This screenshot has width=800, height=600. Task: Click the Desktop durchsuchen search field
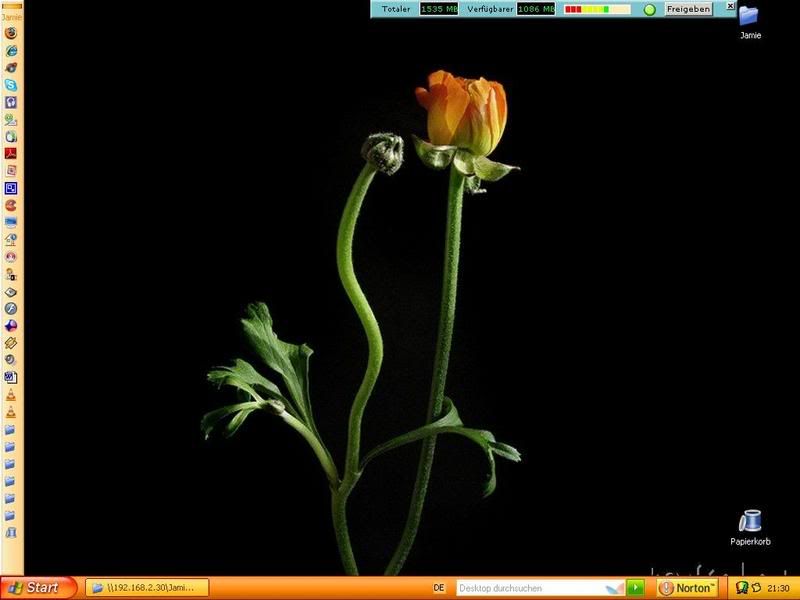coord(539,588)
